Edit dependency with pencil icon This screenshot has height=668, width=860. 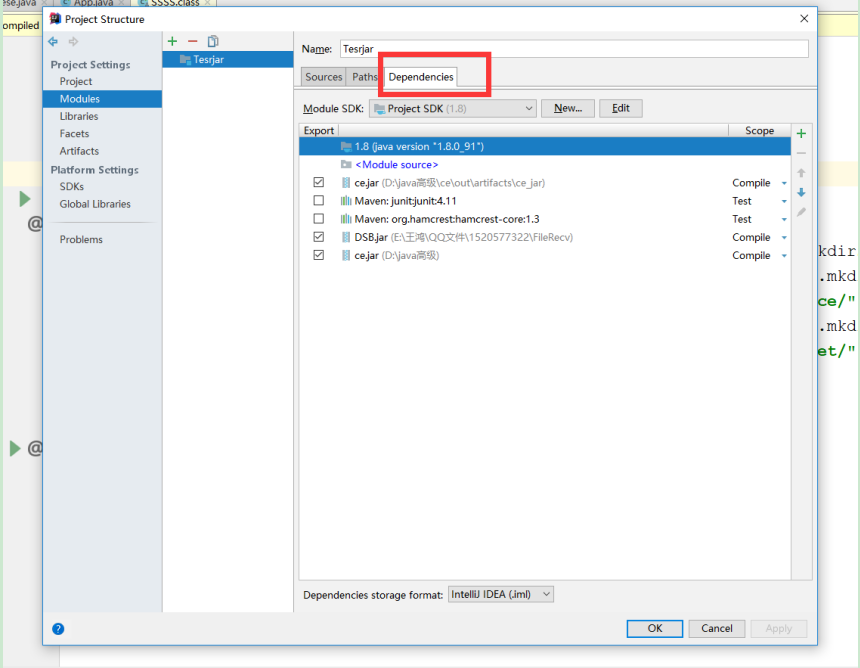tap(801, 212)
